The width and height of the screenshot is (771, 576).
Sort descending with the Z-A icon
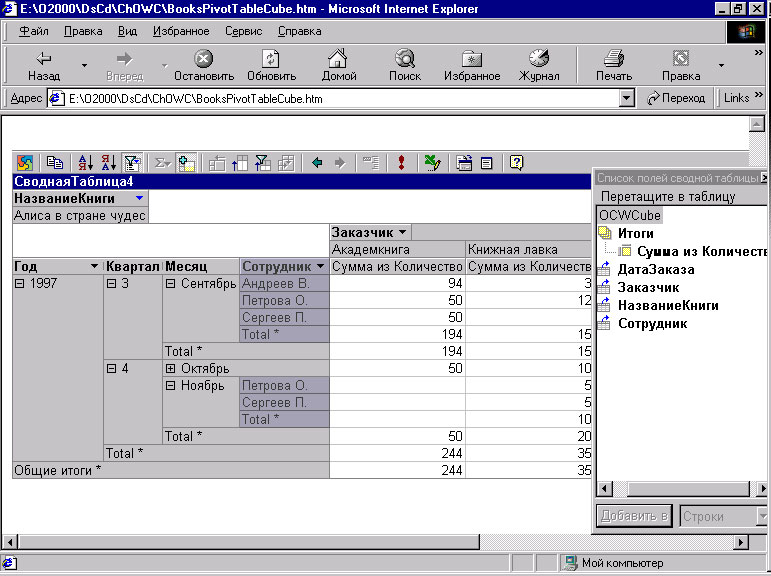pyautogui.click(x=108, y=162)
